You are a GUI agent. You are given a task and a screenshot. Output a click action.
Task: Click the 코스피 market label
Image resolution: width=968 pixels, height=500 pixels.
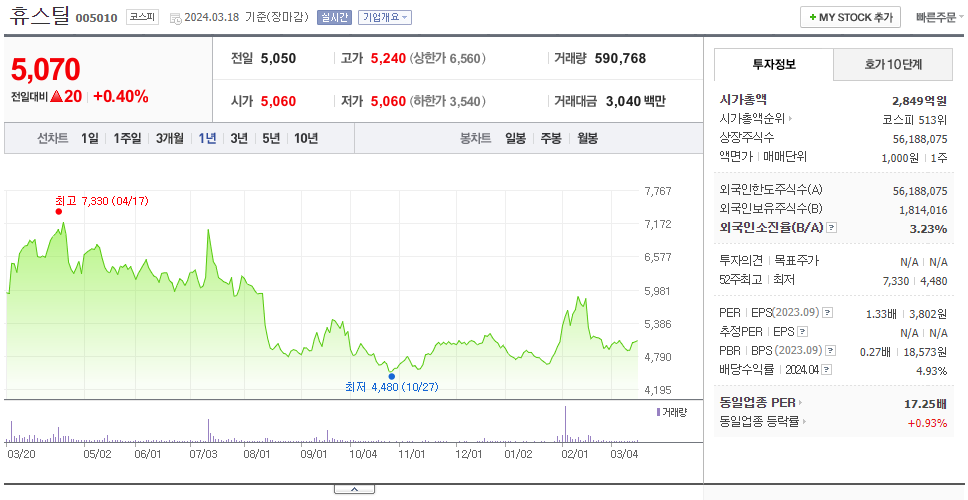[143, 17]
